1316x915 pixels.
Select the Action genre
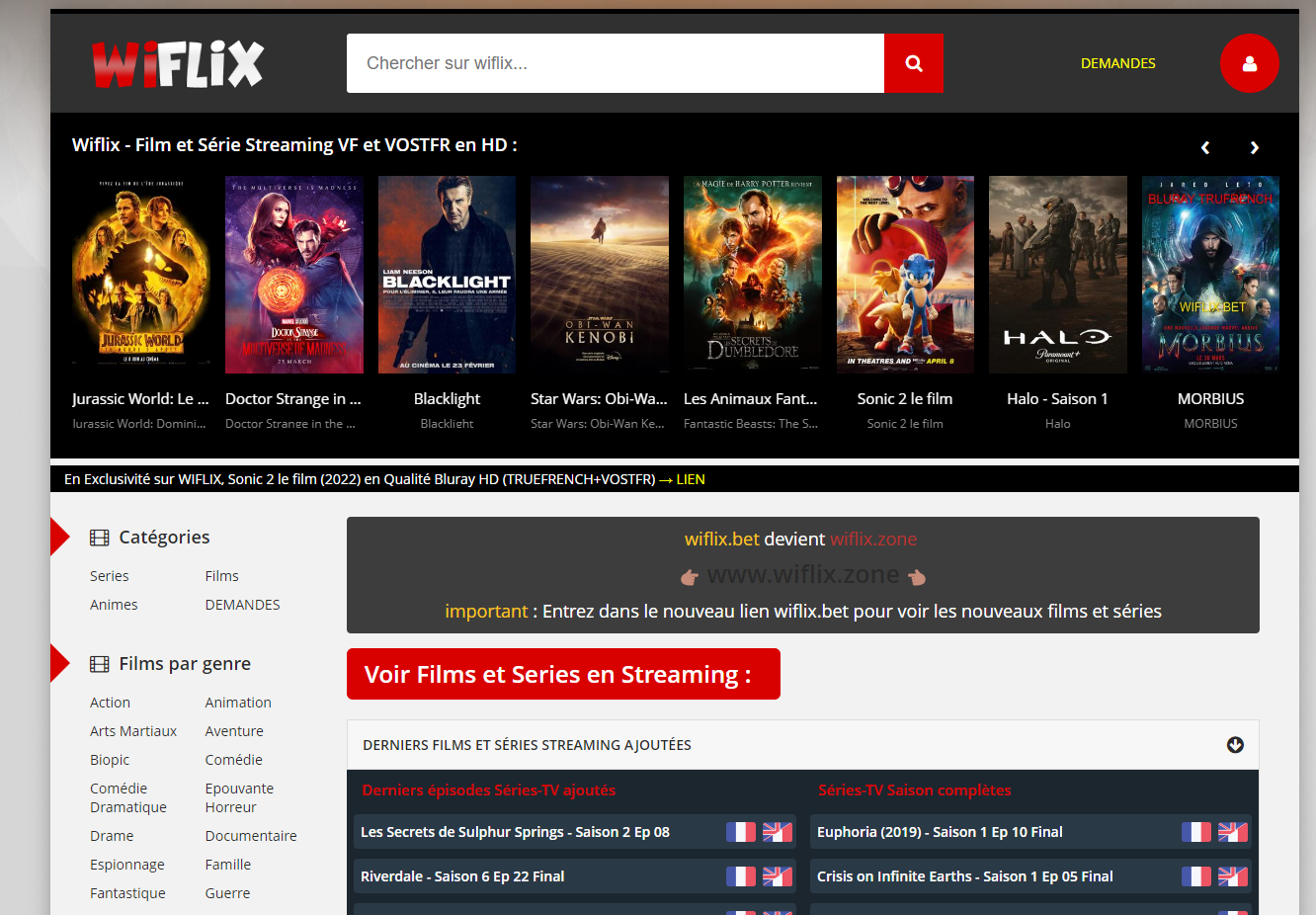click(x=110, y=703)
